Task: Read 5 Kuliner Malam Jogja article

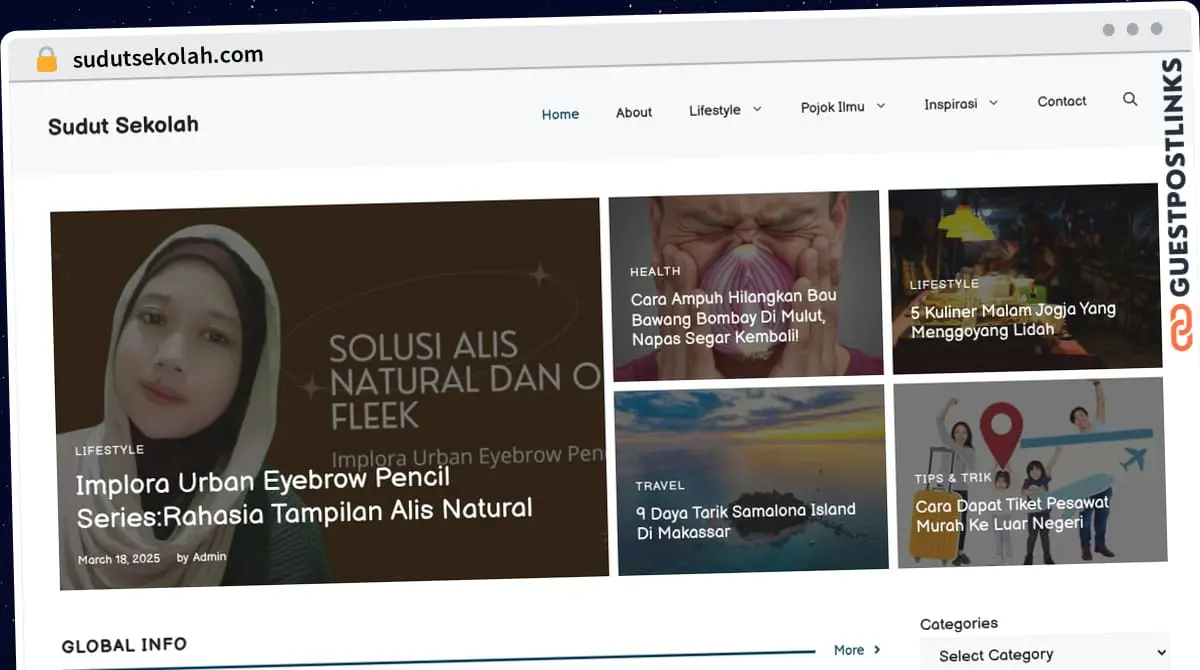Action: 1013,320
